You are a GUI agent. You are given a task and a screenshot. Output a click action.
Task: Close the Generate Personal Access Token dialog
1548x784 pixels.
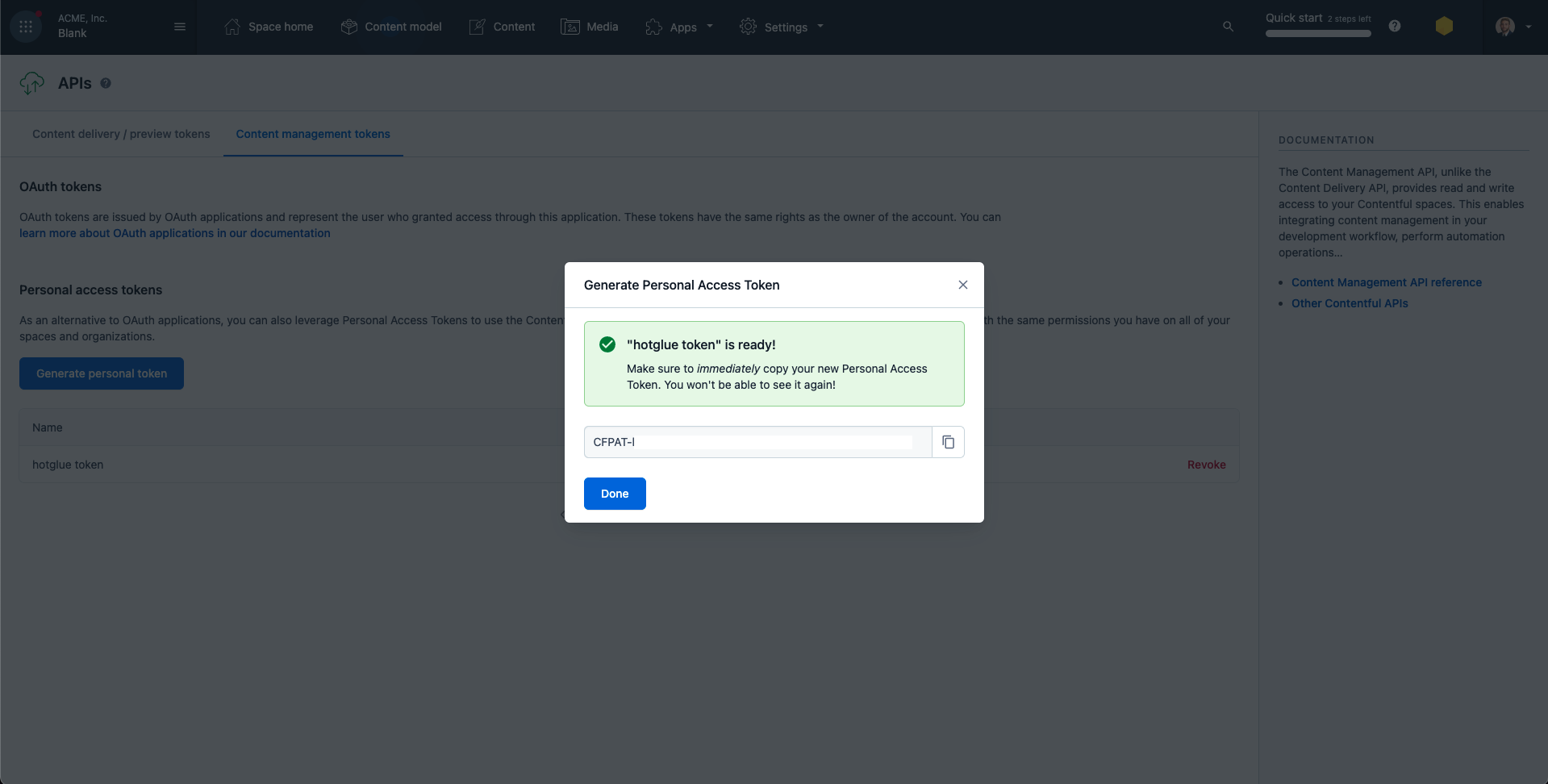point(963,285)
